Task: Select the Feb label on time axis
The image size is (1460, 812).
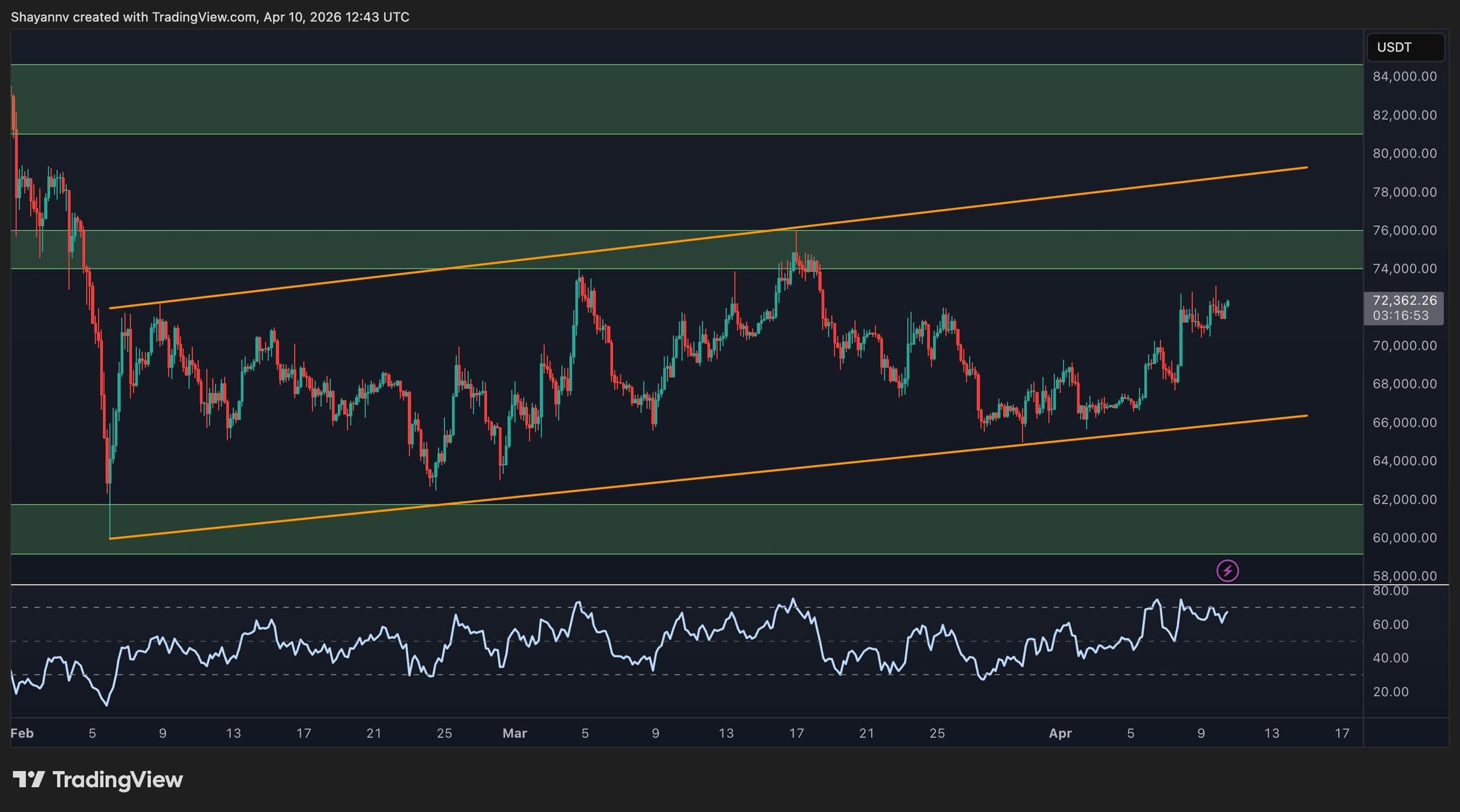Action: [22, 733]
